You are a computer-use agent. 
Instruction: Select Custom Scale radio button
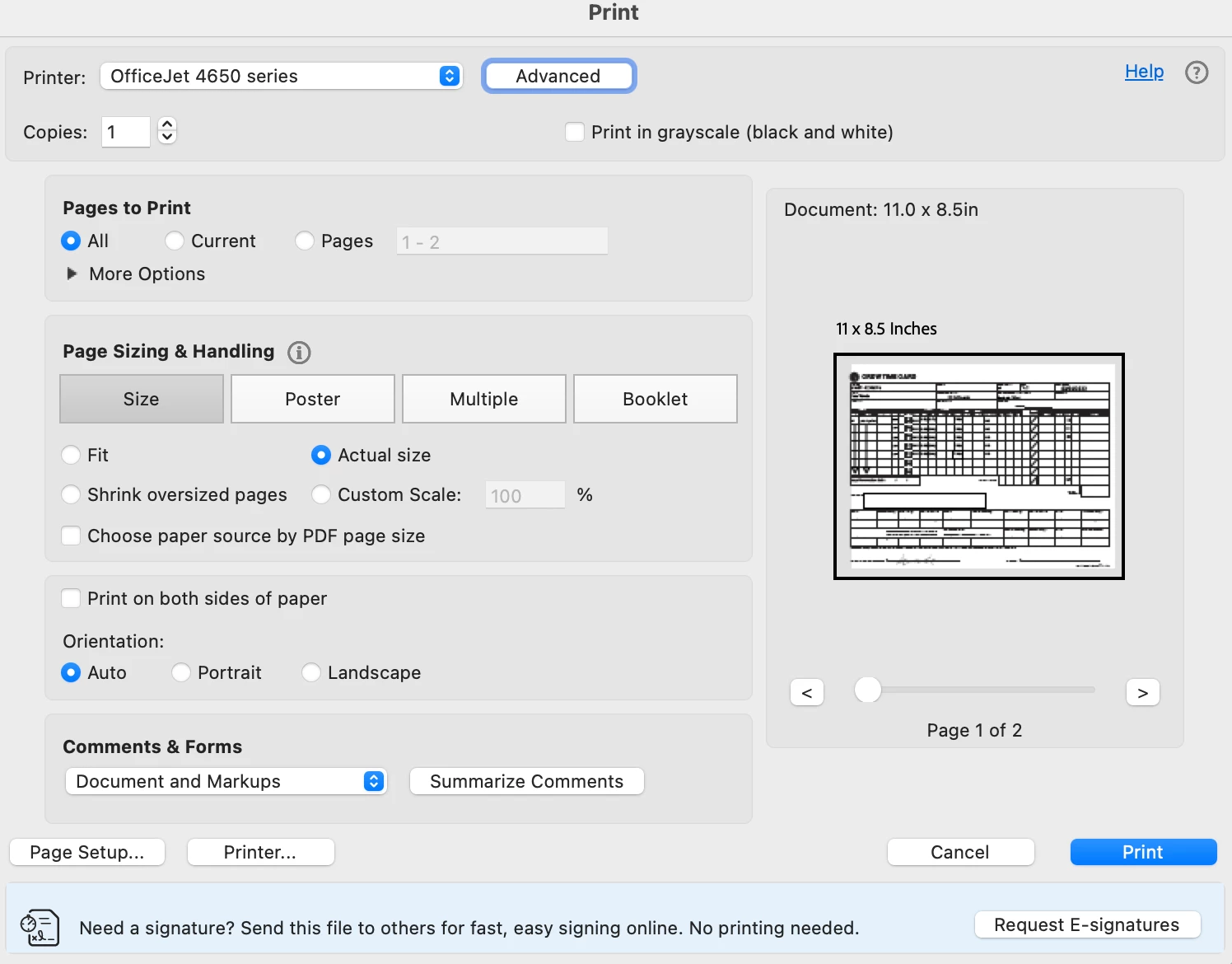pos(321,494)
